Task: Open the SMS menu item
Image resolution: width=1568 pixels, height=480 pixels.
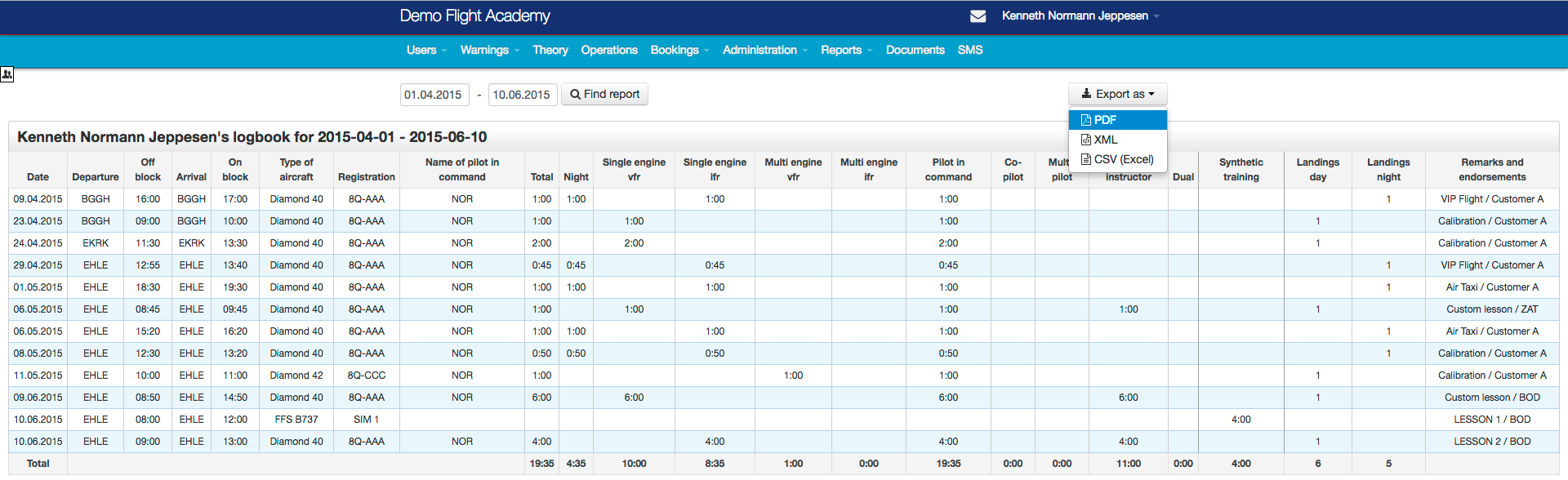Action: coord(970,50)
